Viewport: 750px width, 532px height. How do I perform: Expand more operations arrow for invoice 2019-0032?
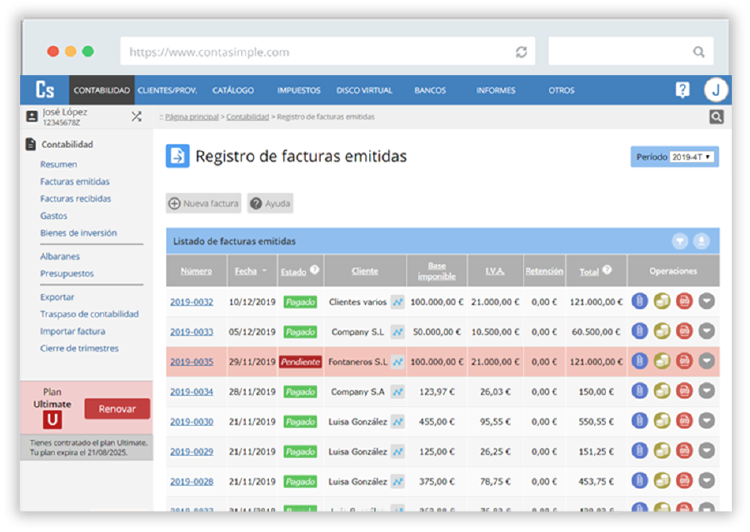point(706,301)
